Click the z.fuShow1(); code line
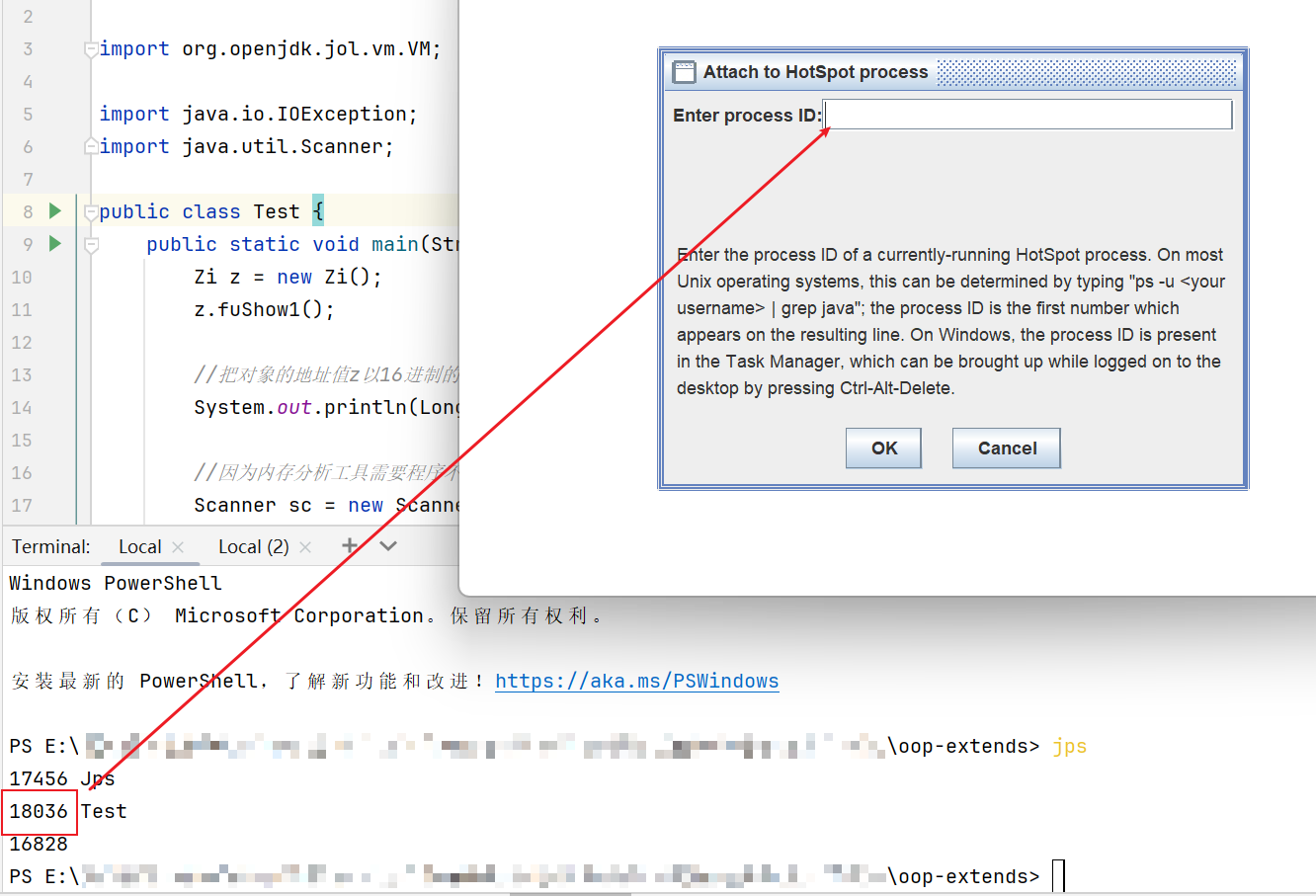This screenshot has height=896, width=1316. point(264,309)
